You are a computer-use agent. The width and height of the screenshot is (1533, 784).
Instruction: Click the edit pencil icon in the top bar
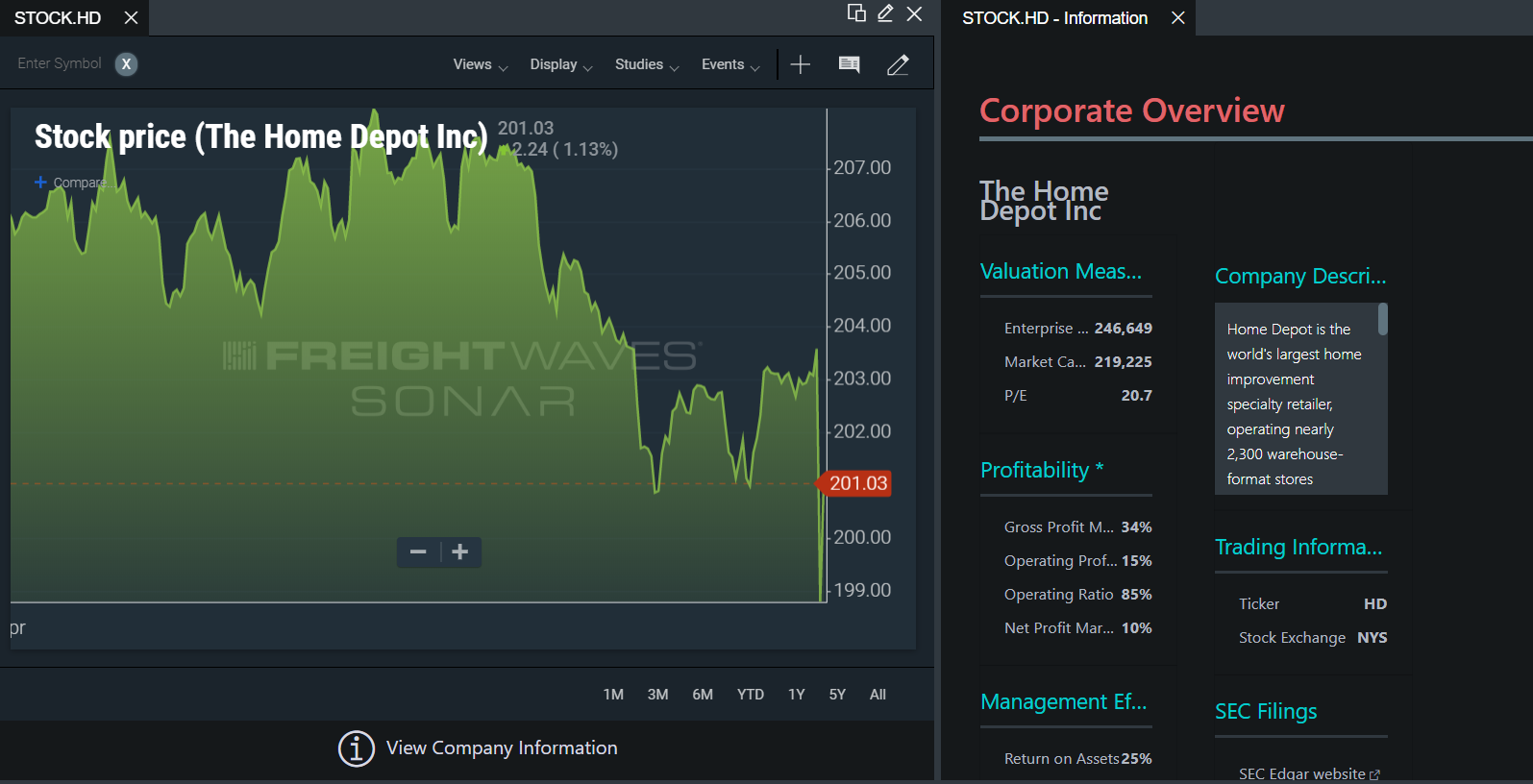[885, 13]
